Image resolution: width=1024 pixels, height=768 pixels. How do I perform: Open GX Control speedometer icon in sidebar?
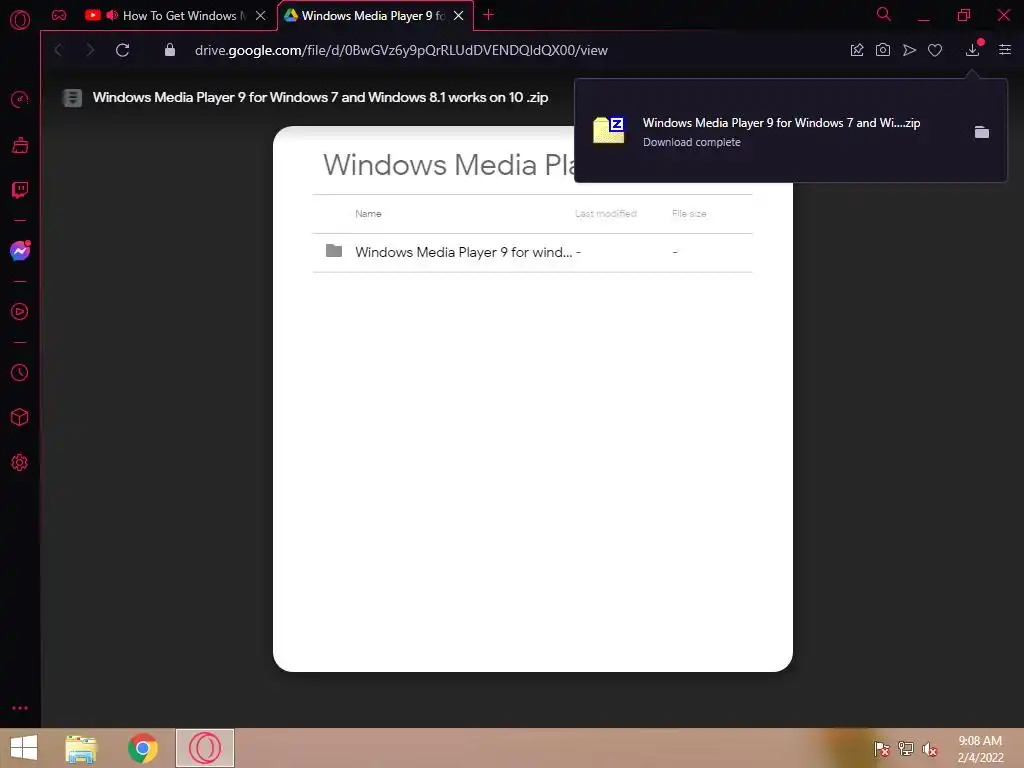click(20, 99)
